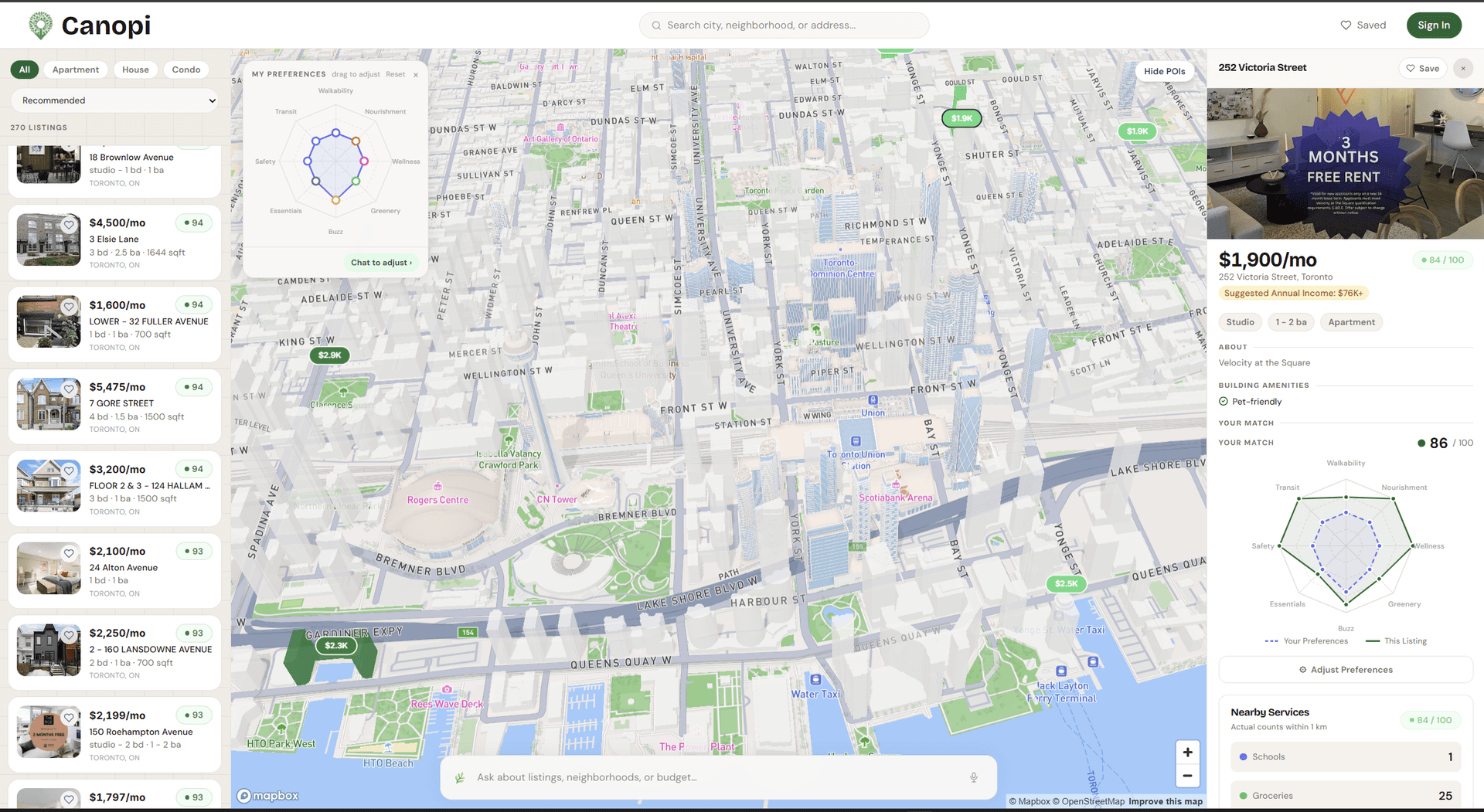Open the 3 Months Free Rent listing photo

tap(1346, 164)
